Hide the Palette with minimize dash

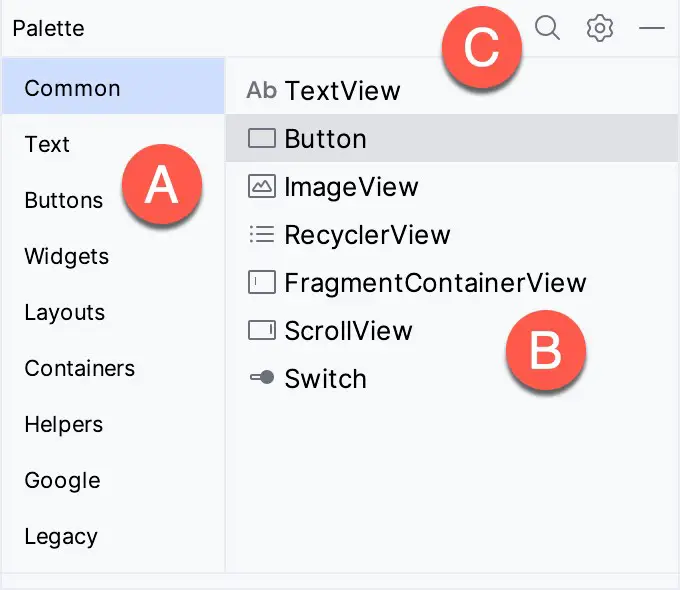651,28
